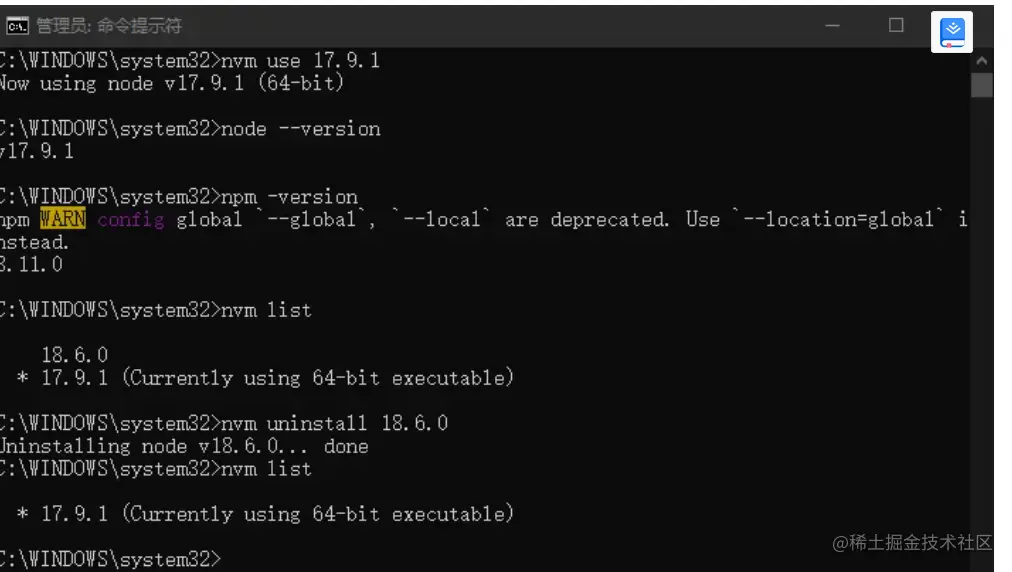Click the 8.11.0 npm version output
Image resolution: width=1012 pixels, height=572 pixels.
[x=32, y=265]
